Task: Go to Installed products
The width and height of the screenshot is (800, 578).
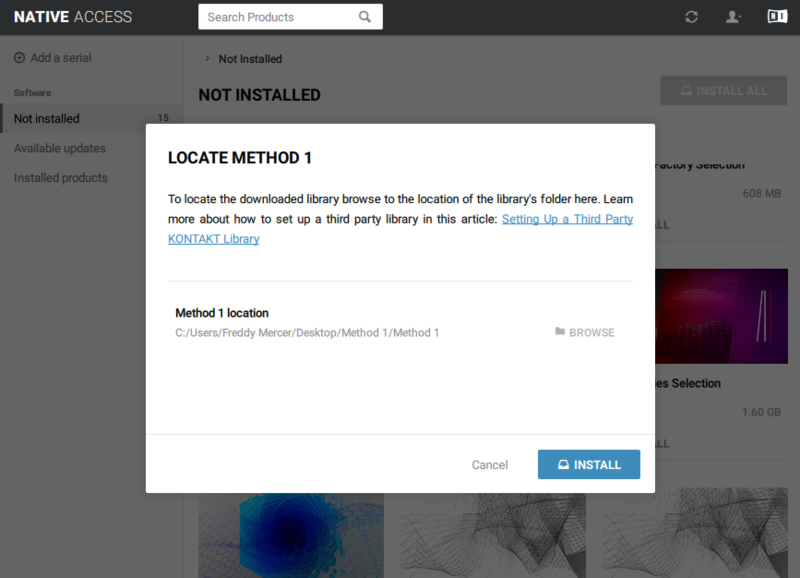Action: tap(61, 178)
